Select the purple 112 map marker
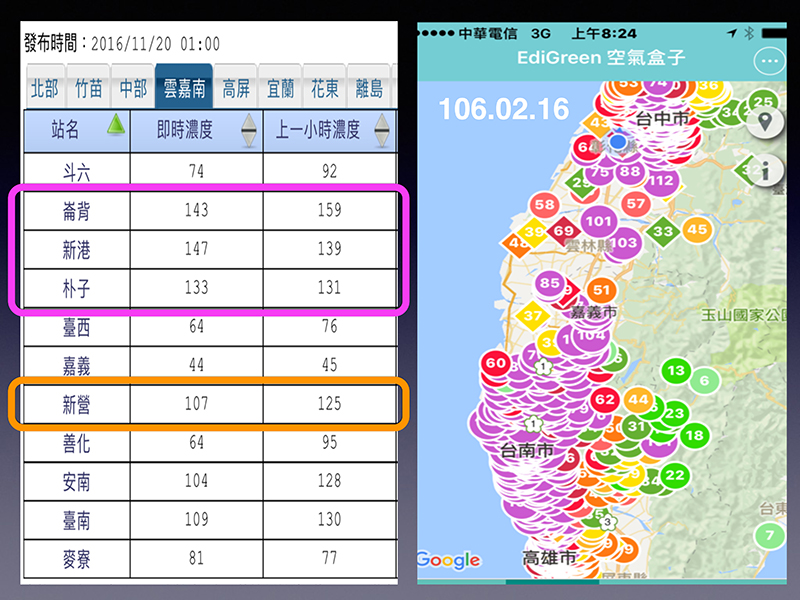The image size is (800, 600). click(x=661, y=181)
